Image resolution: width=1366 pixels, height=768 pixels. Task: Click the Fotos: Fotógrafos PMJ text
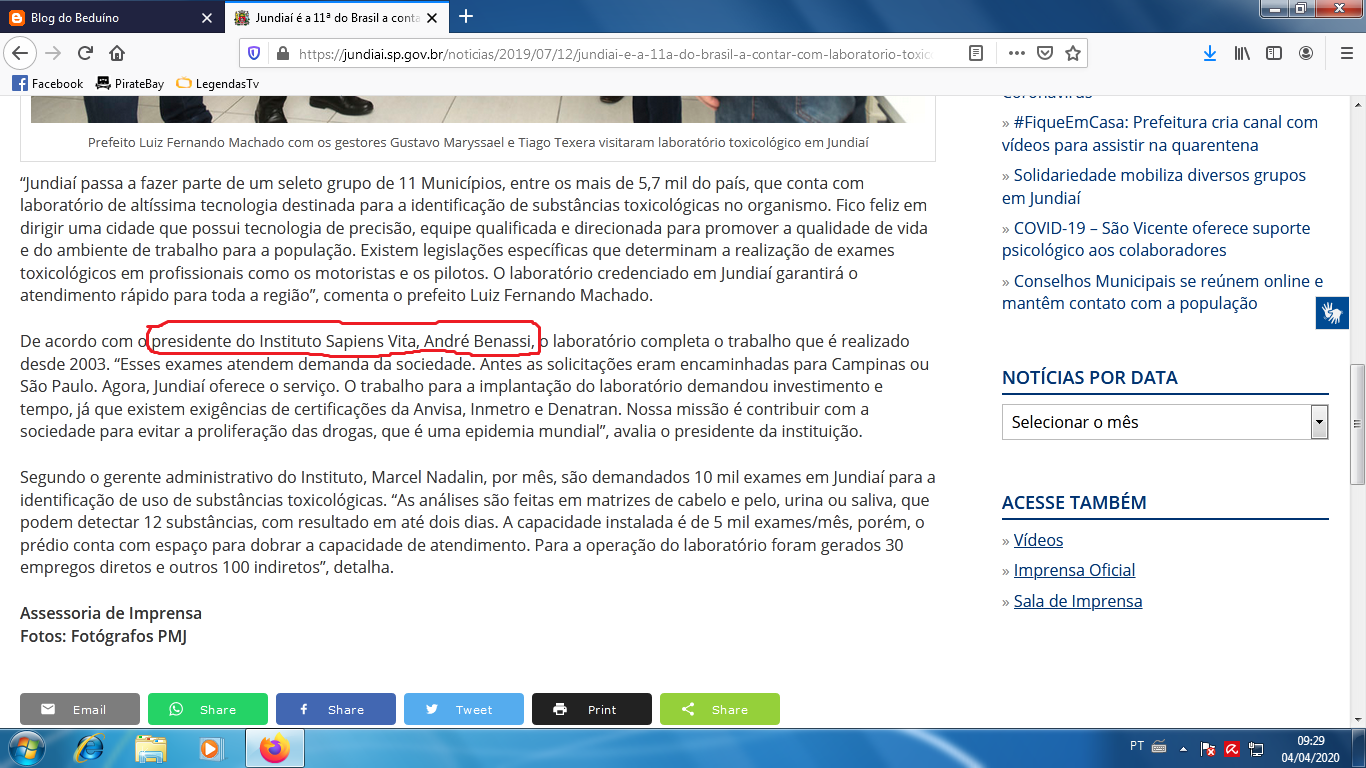(x=103, y=635)
